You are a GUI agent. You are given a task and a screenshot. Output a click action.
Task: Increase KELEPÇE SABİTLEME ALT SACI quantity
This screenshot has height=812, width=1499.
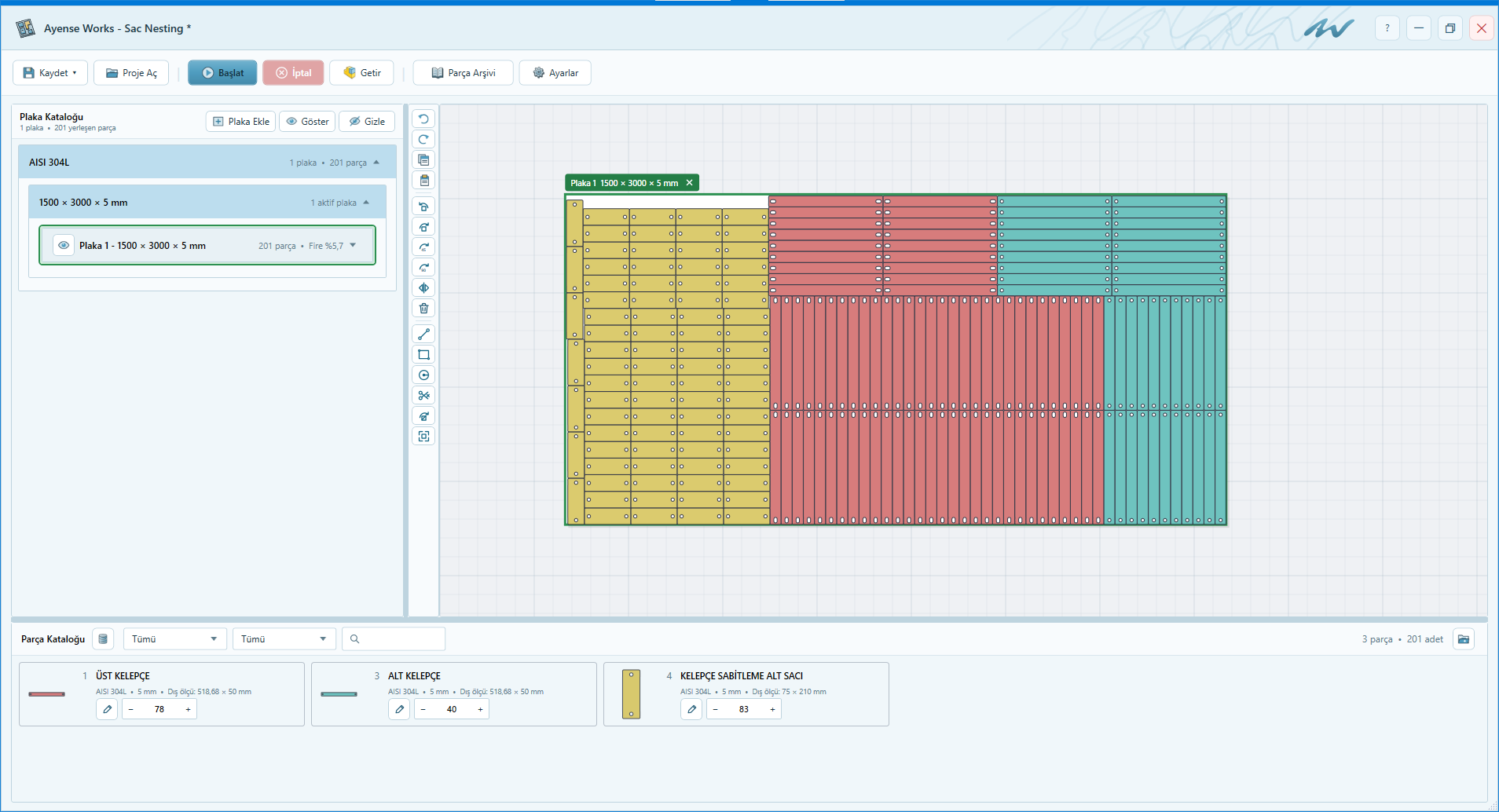tap(772, 709)
